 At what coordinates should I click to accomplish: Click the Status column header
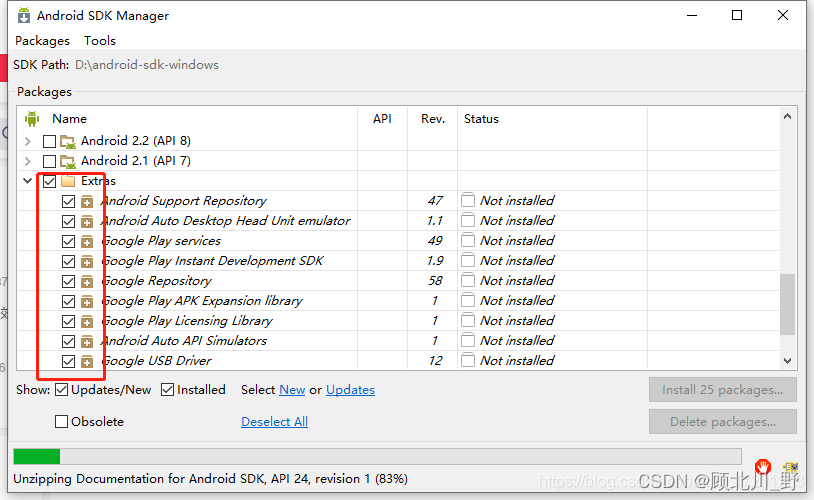(481, 119)
